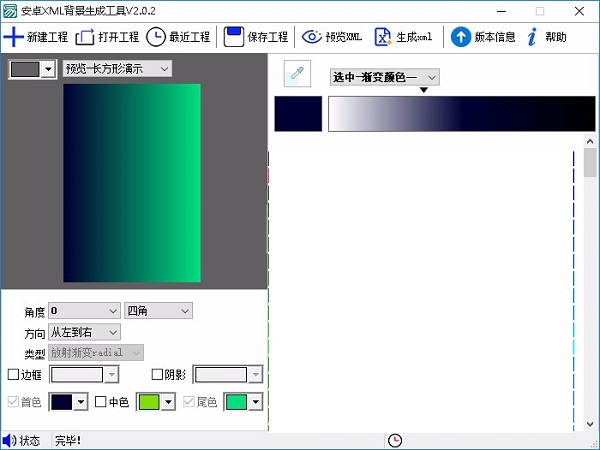Click the 中色 lime green swatch

point(149,402)
